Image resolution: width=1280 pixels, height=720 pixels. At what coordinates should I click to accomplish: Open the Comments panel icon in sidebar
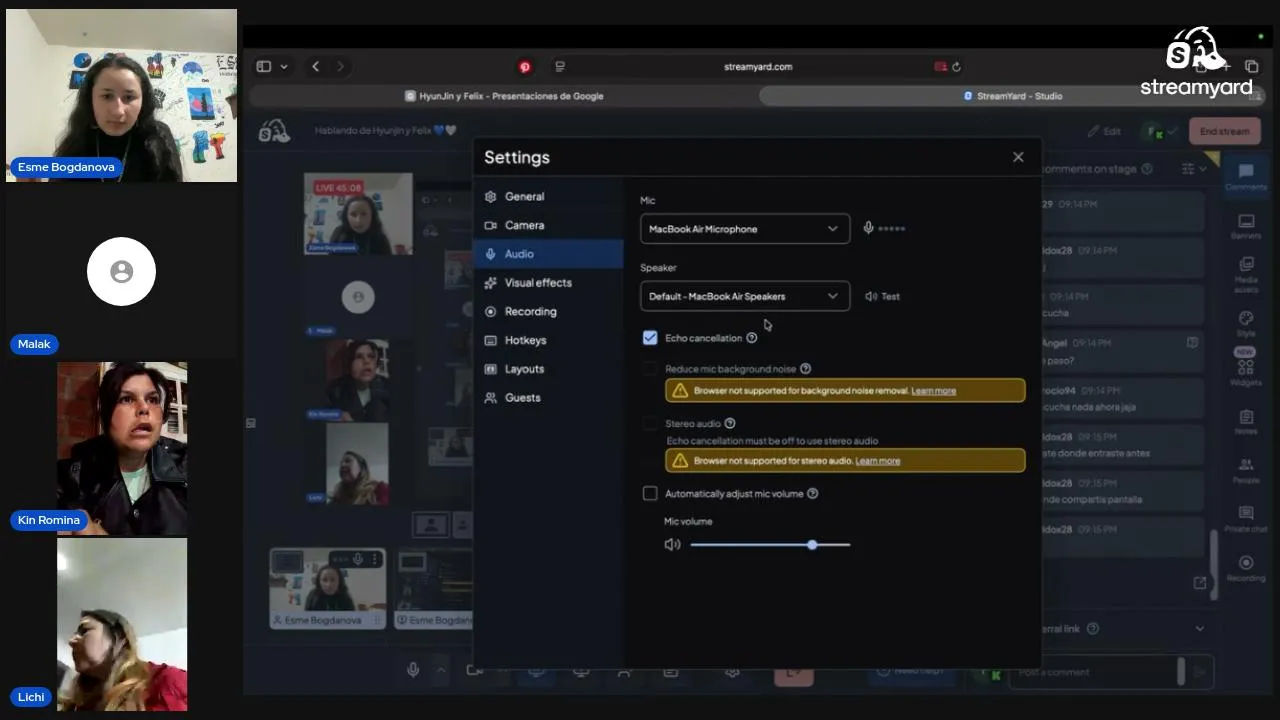coord(1246,177)
